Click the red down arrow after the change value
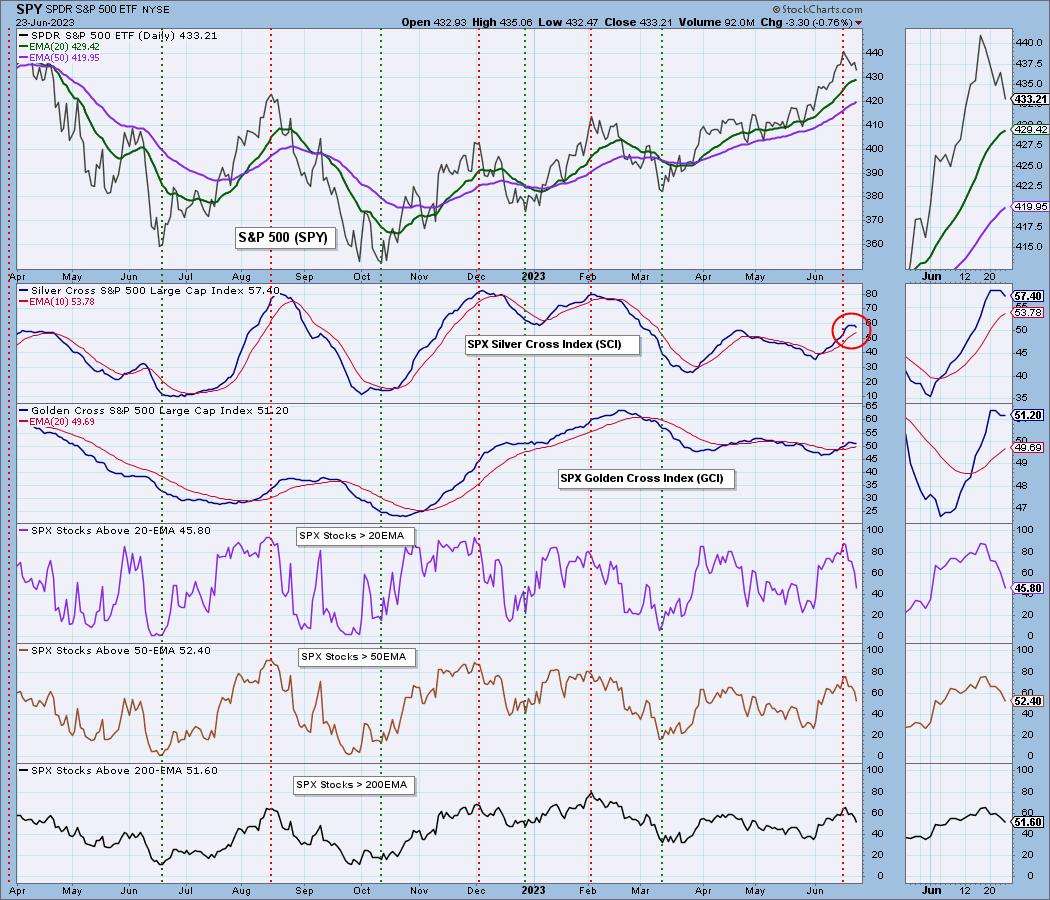This screenshot has height=900, width=1050. pyautogui.click(x=858, y=23)
